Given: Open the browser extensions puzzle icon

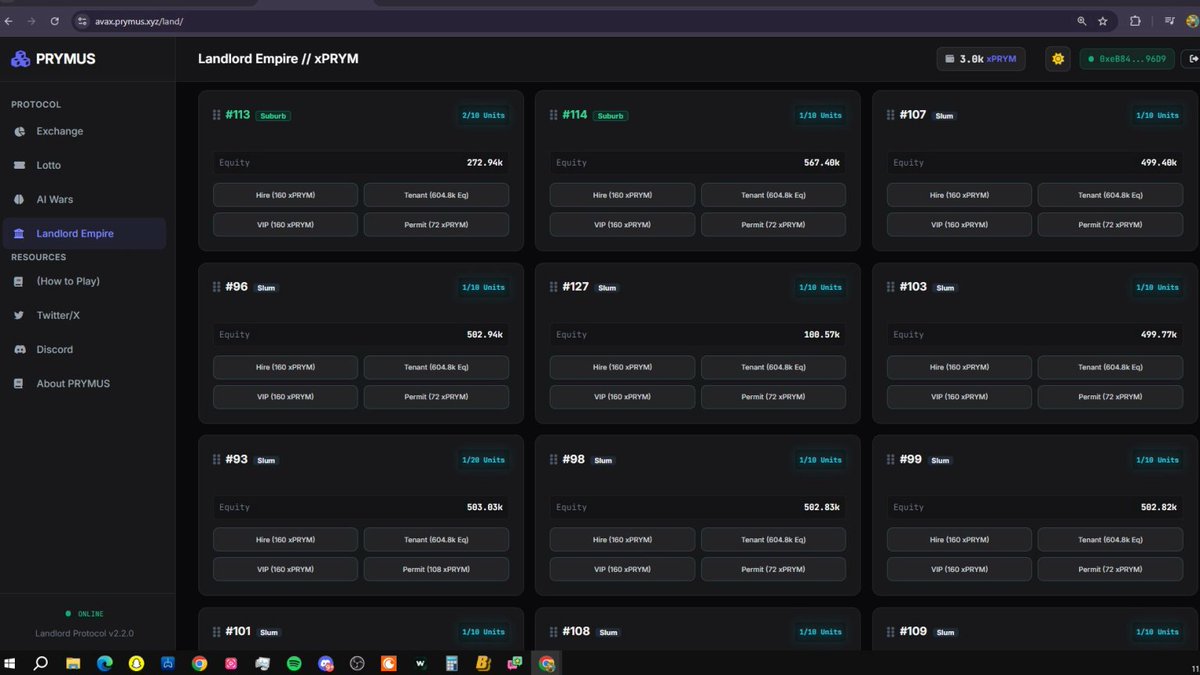Looking at the screenshot, I should tap(1135, 20).
